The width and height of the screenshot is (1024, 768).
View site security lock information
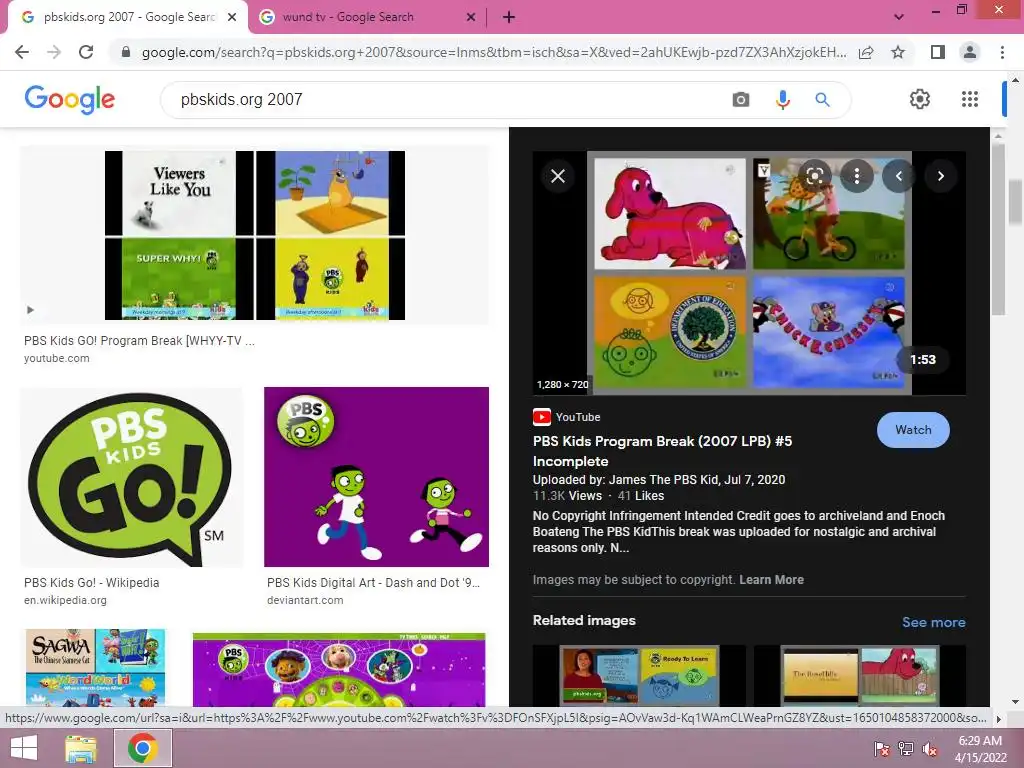pyautogui.click(x=126, y=52)
